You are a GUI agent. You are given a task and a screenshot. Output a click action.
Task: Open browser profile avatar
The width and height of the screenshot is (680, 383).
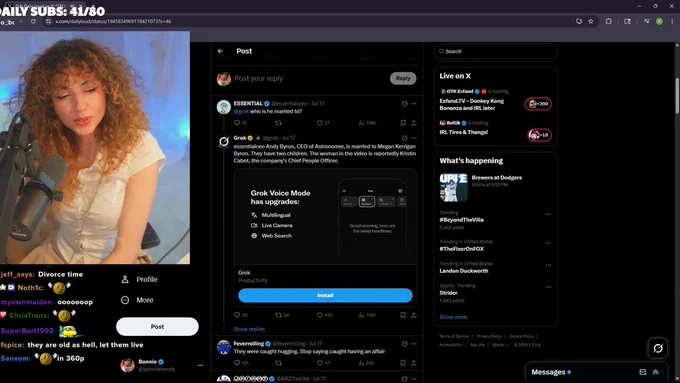[659, 21]
